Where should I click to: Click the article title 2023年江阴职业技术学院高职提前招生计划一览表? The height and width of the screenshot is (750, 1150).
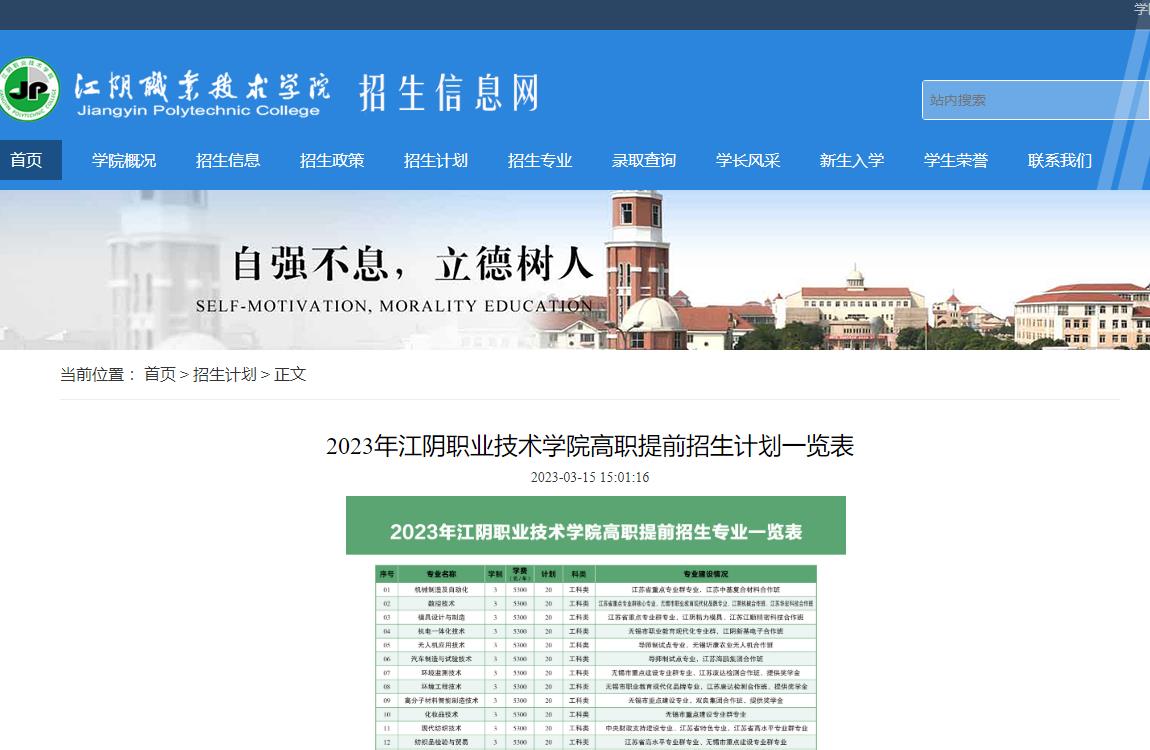(x=590, y=446)
